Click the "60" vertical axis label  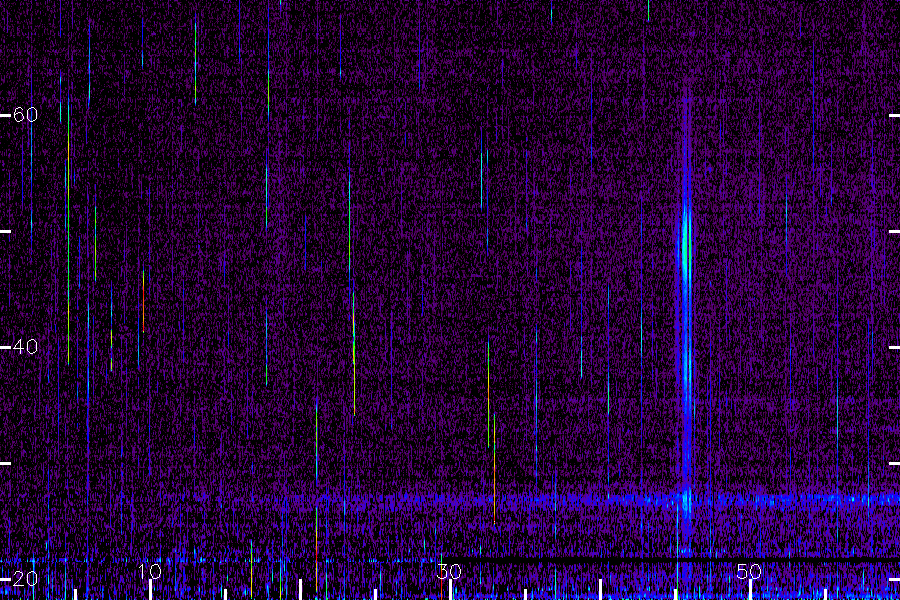(25, 115)
